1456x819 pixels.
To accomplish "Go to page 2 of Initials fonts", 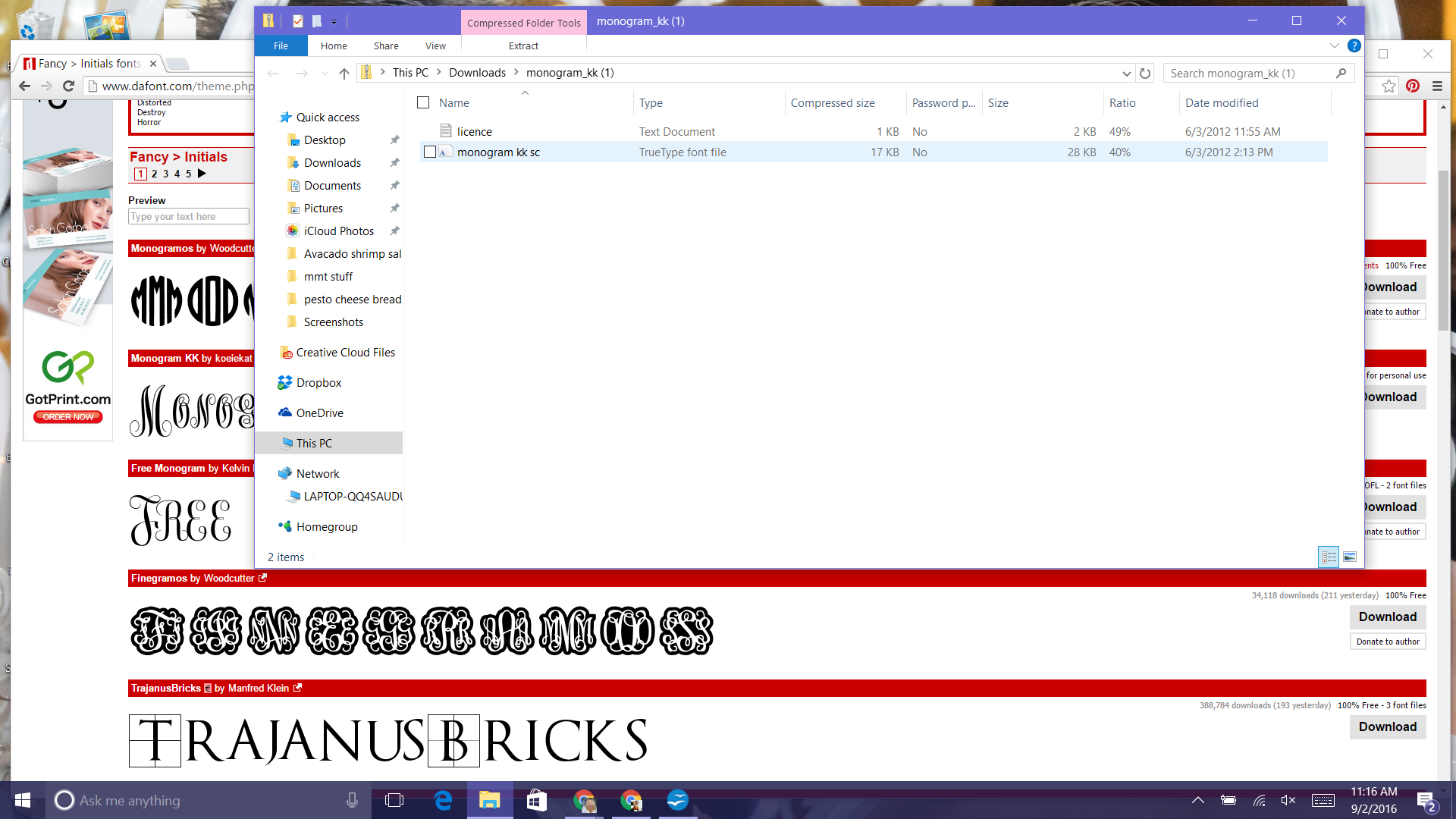I will click(155, 174).
